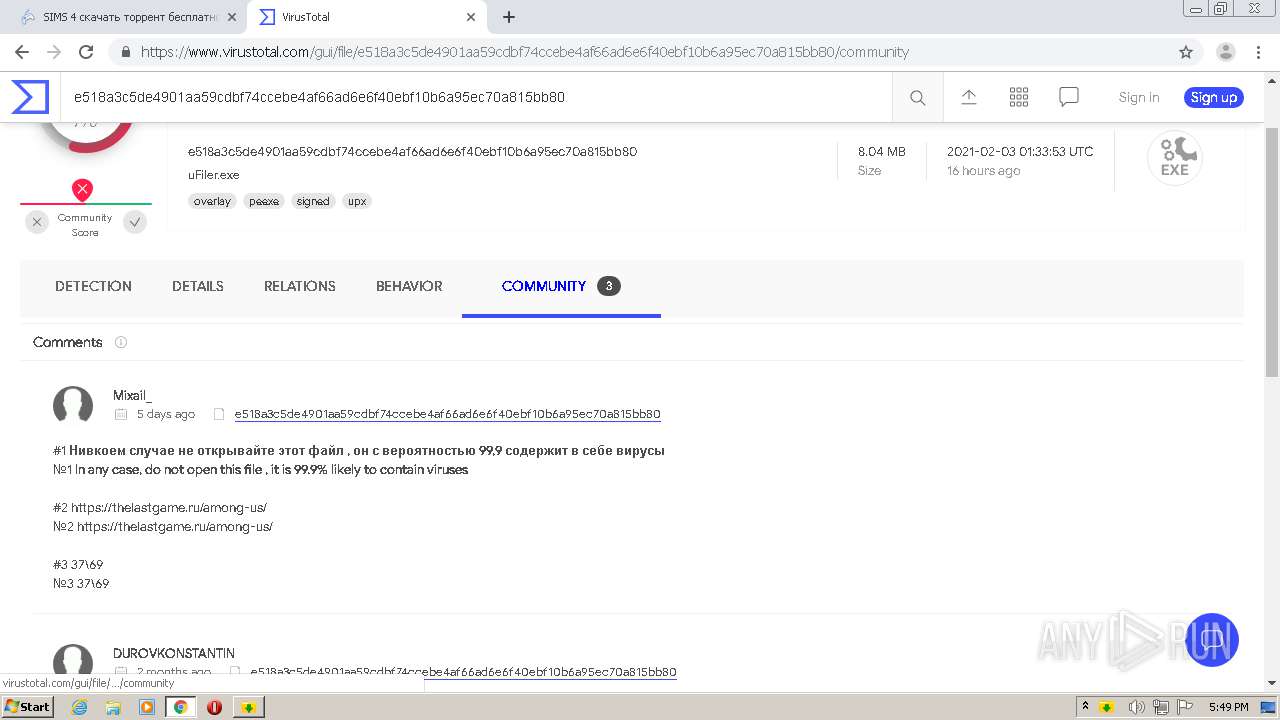Open the Chrome profile avatar icon
1280x720 pixels.
(1225, 52)
